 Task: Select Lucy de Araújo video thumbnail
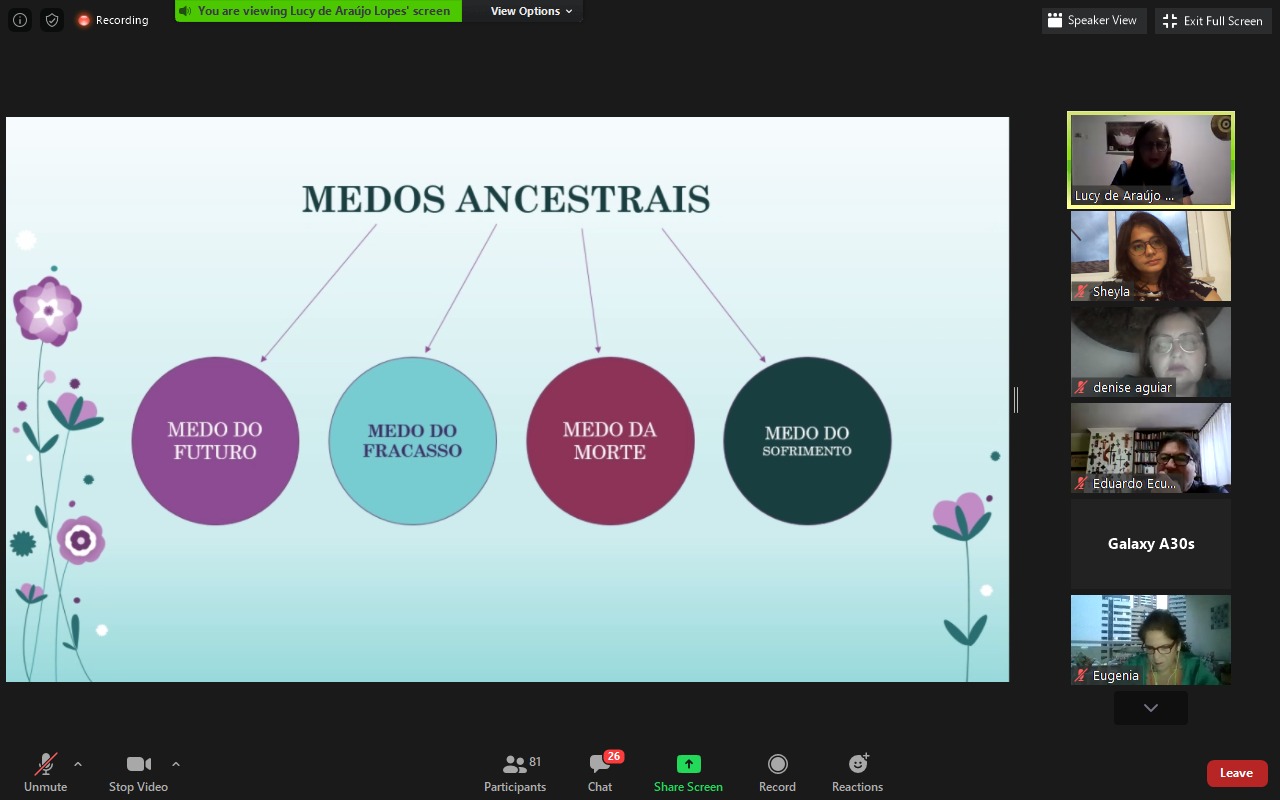(x=1151, y=160)
